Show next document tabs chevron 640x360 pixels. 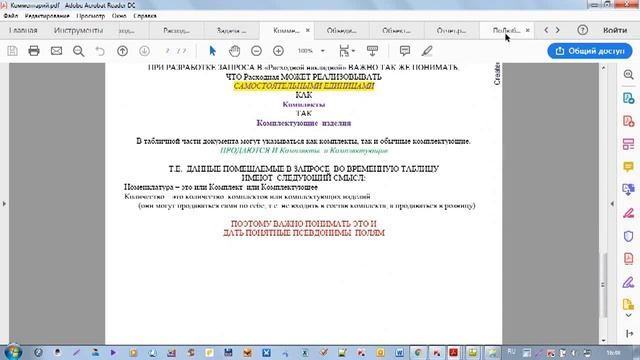(x=558, y=30)
